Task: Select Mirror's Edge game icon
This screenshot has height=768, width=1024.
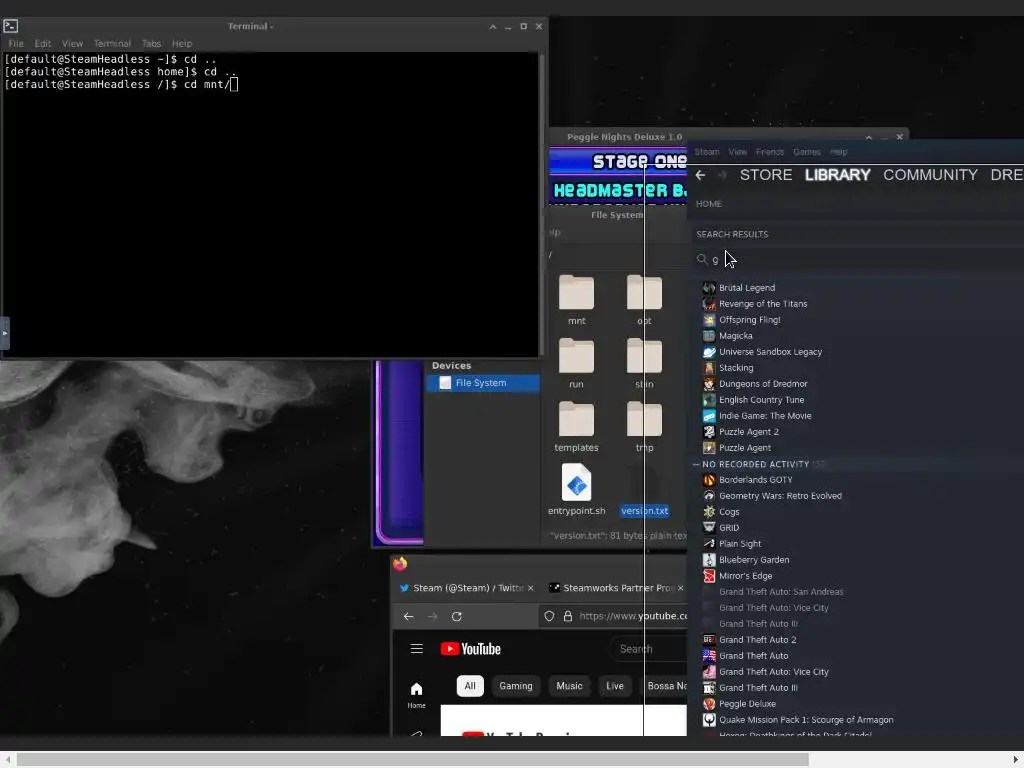Action: point(709,576)
